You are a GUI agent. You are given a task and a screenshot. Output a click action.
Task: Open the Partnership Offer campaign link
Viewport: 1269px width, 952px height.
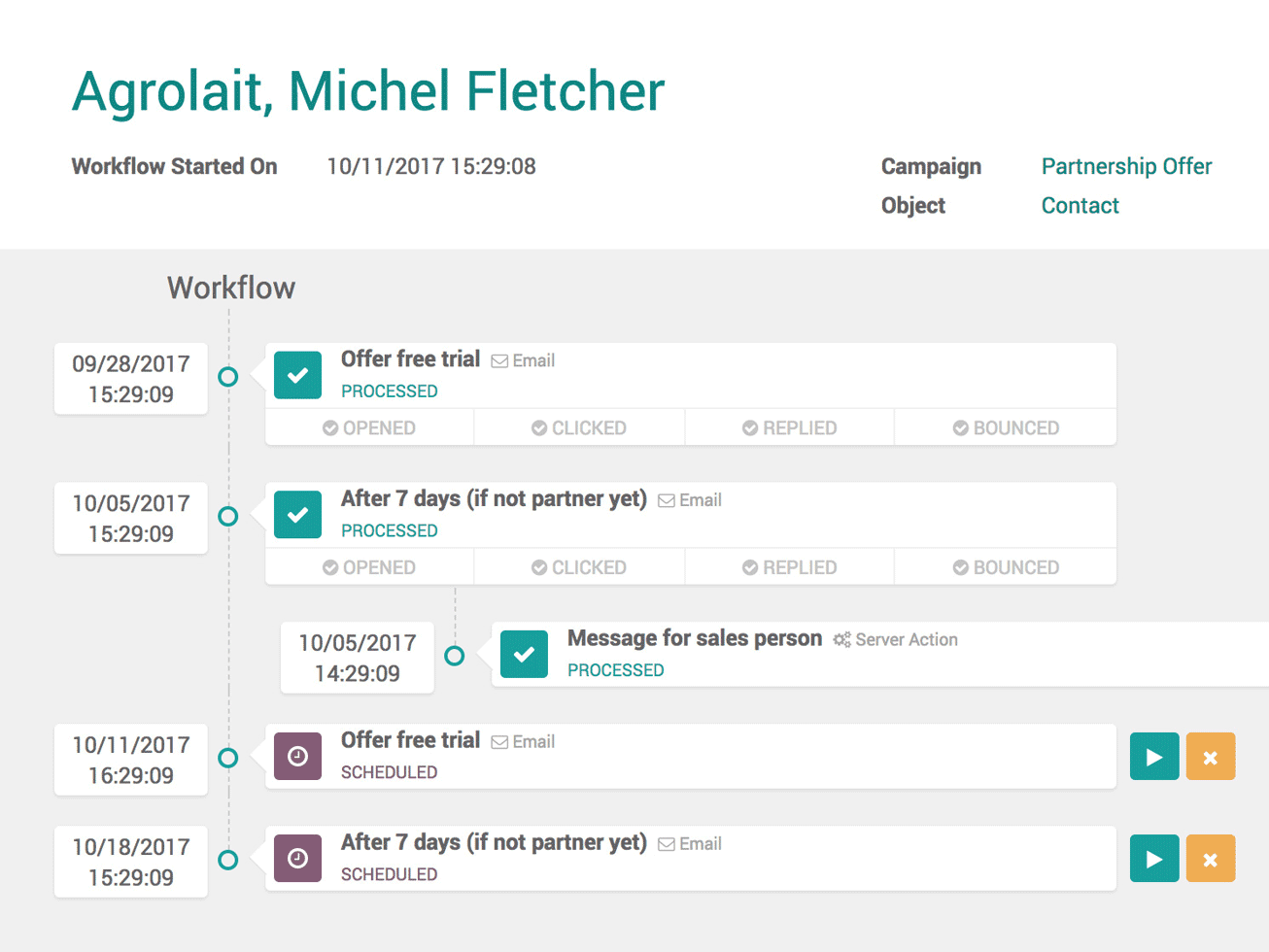tap(1126, 166)
